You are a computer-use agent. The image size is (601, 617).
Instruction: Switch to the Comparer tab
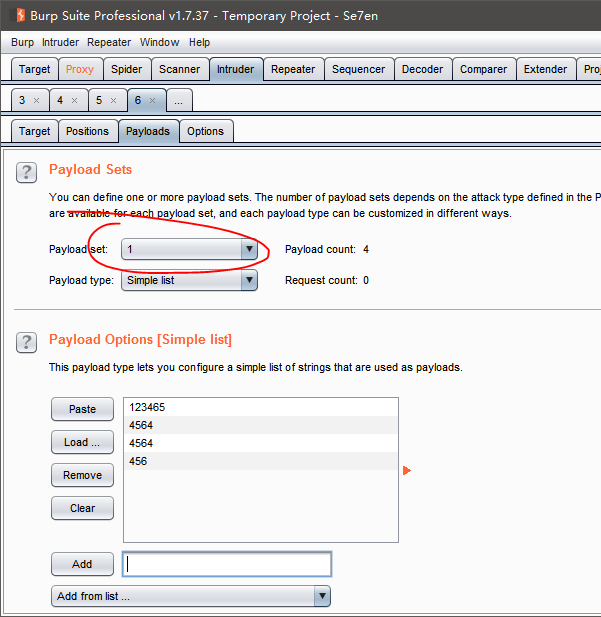[x=484, y=69]
